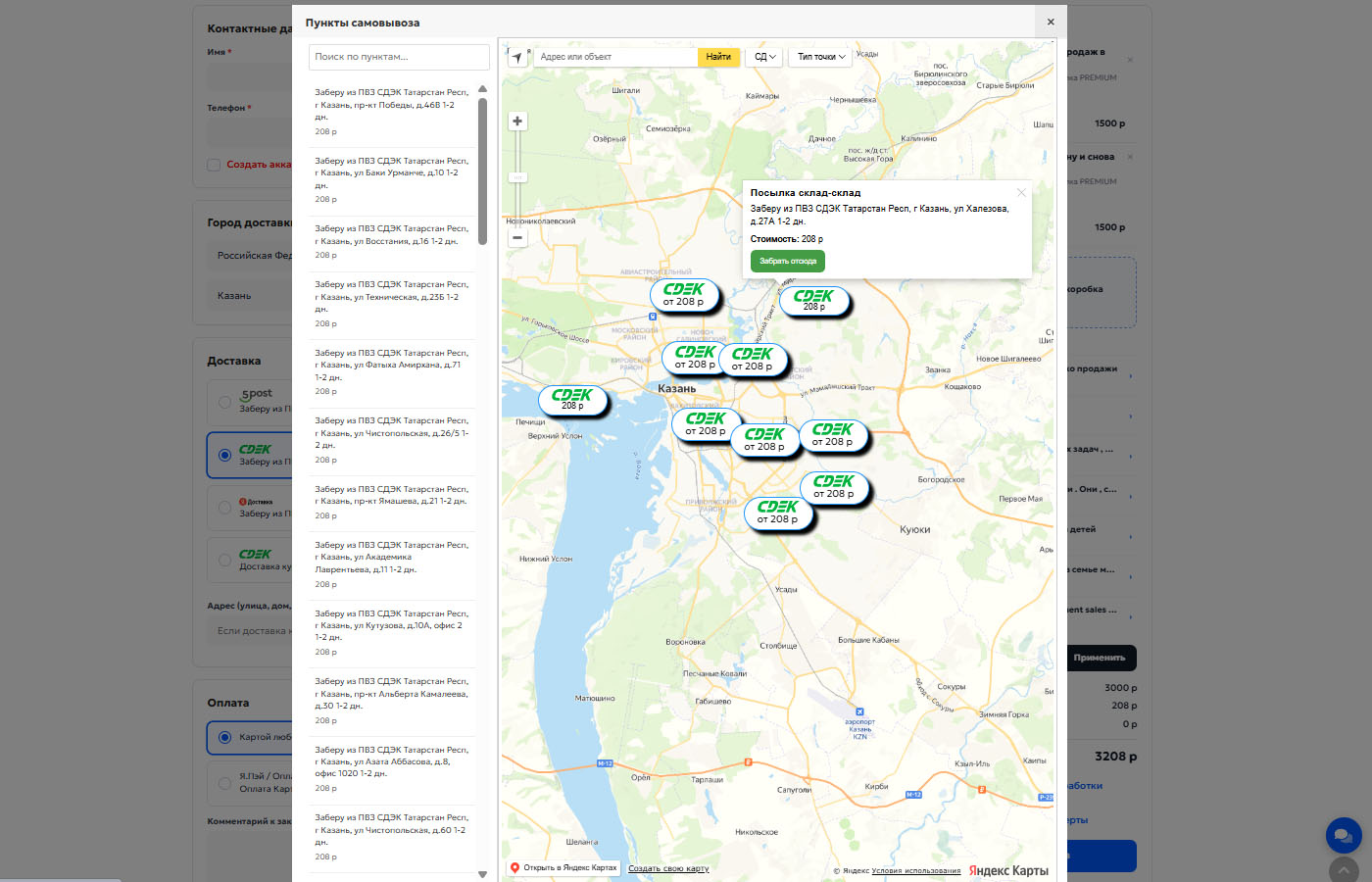This screenshot has height=882, width=1372.
Task: Select the red-logo Доставка pickup radio option
Action: 224,508
